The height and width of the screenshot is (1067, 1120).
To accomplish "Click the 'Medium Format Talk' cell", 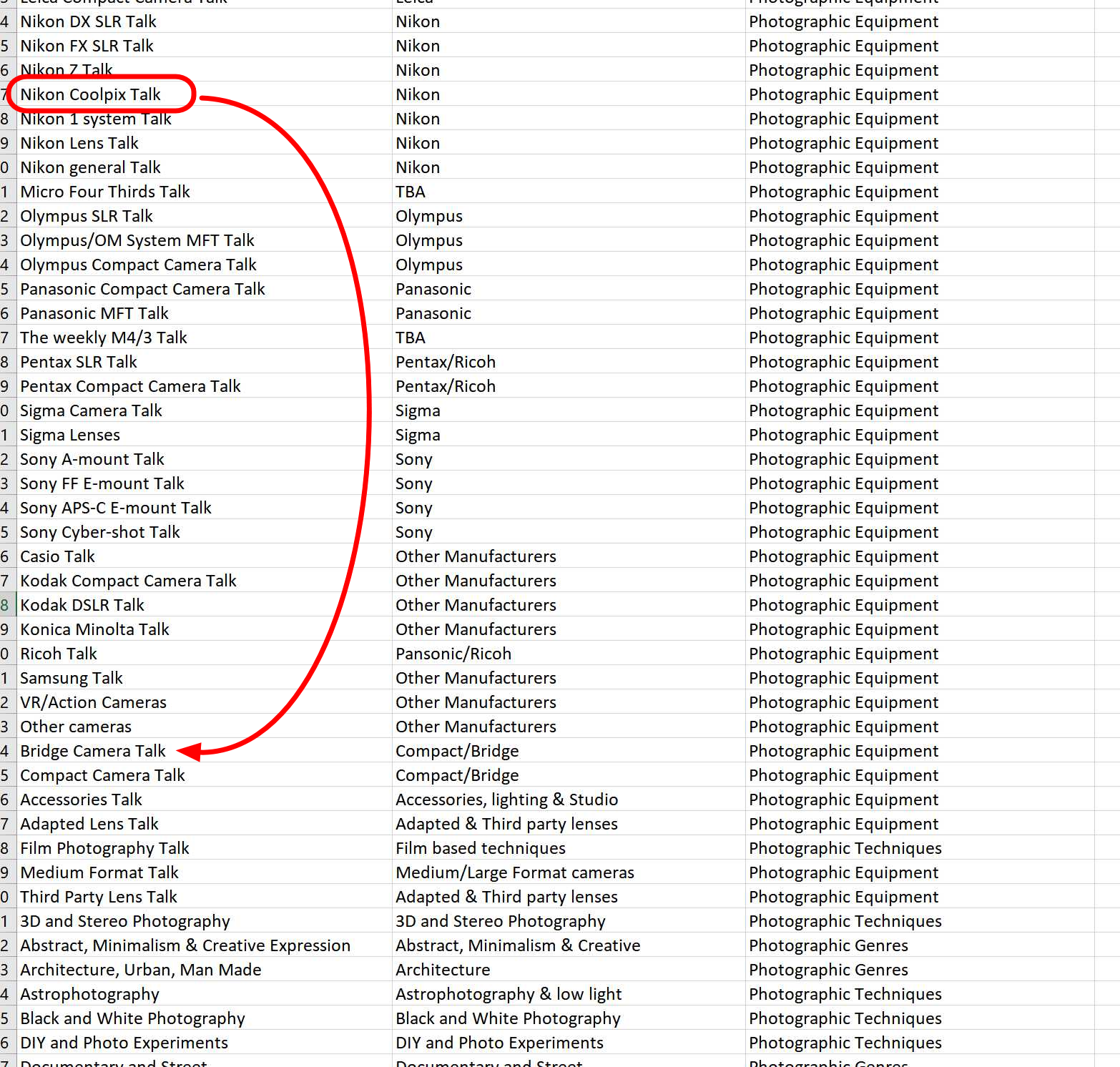I will [x=204, y=872].
